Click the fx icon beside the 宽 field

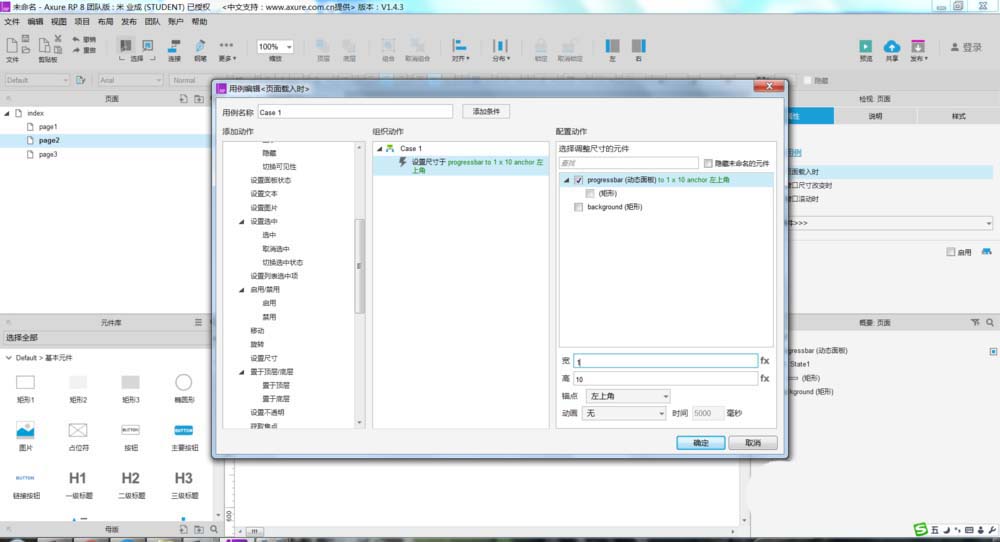pyautogui.click(x=765, y=361)
